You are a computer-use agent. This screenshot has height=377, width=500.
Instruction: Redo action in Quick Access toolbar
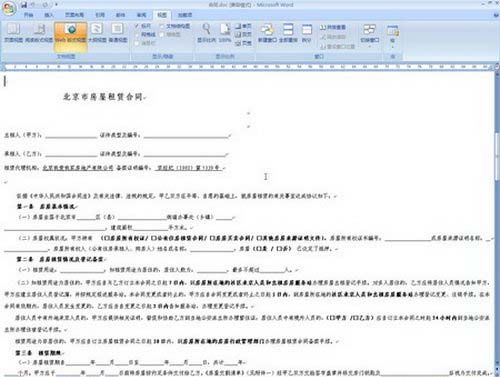point(46,5)
